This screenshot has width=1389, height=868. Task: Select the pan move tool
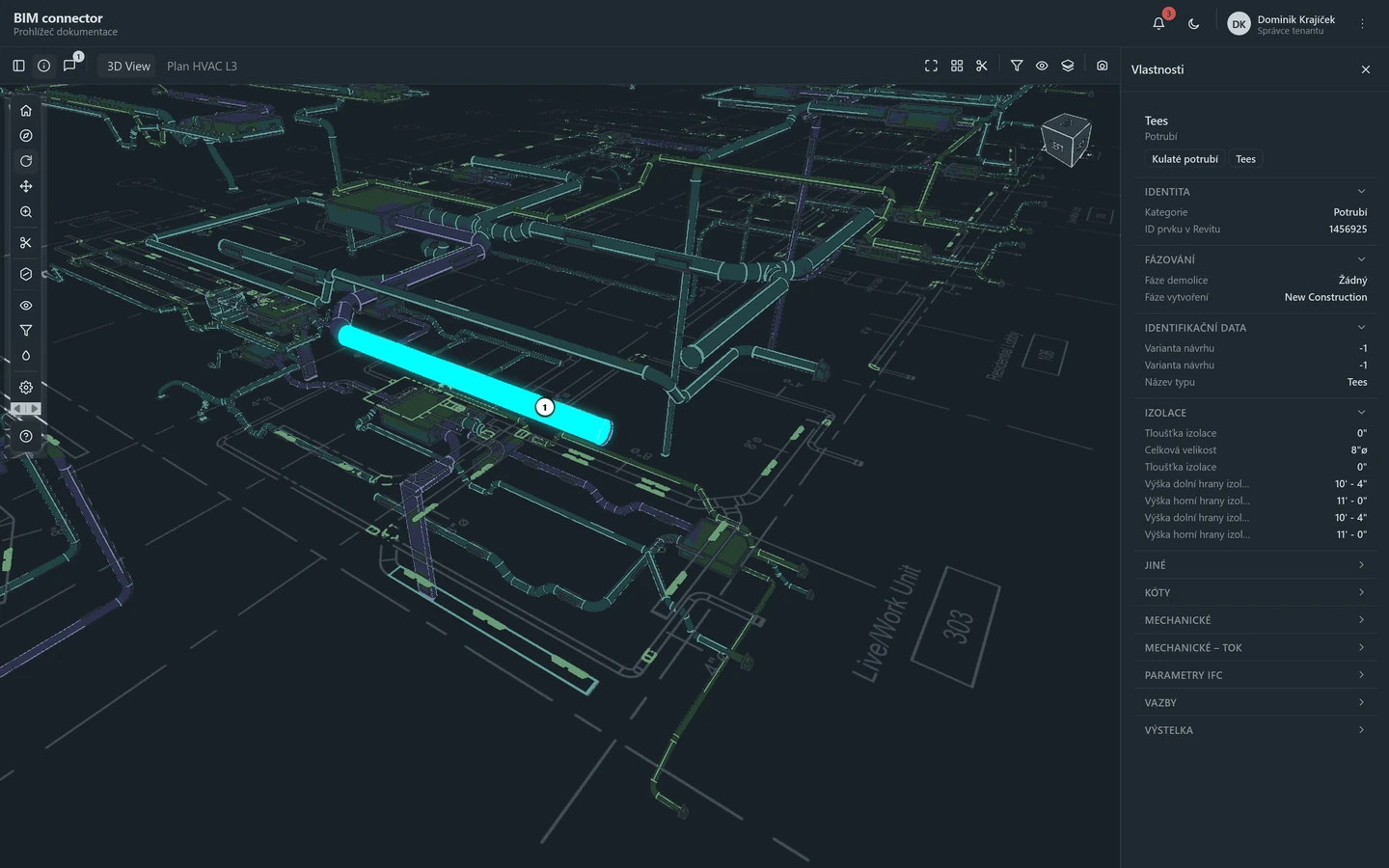click(26, 186)
